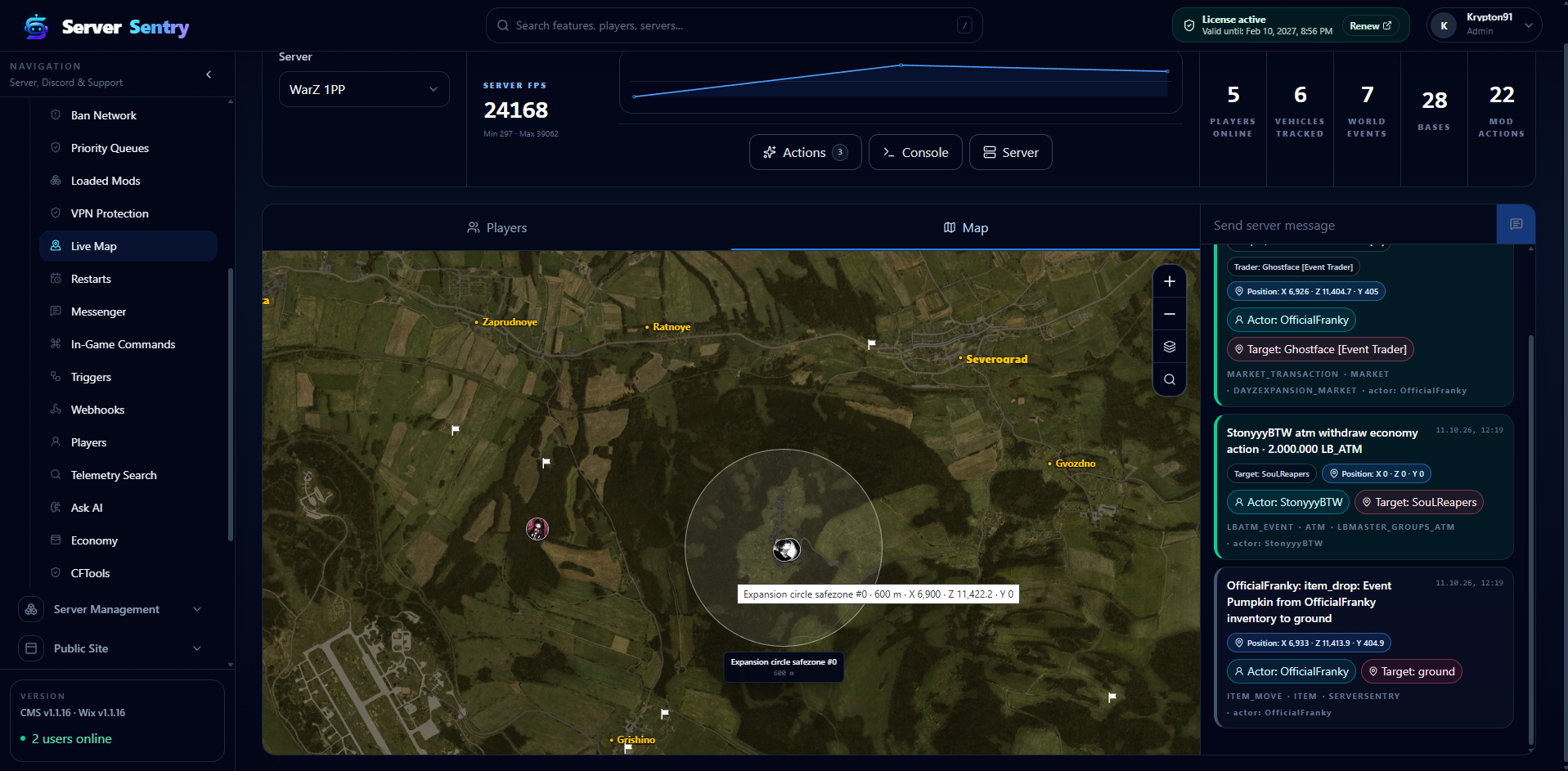The height and width of the screenshot is (771, 1568).
Task: Click the Server button
Action: click(1011, 152)
